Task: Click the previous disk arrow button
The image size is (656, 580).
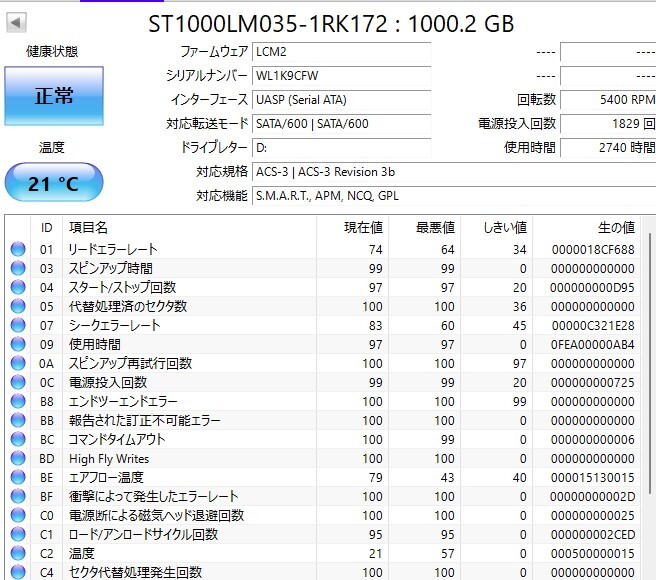Action: [16, 23]
